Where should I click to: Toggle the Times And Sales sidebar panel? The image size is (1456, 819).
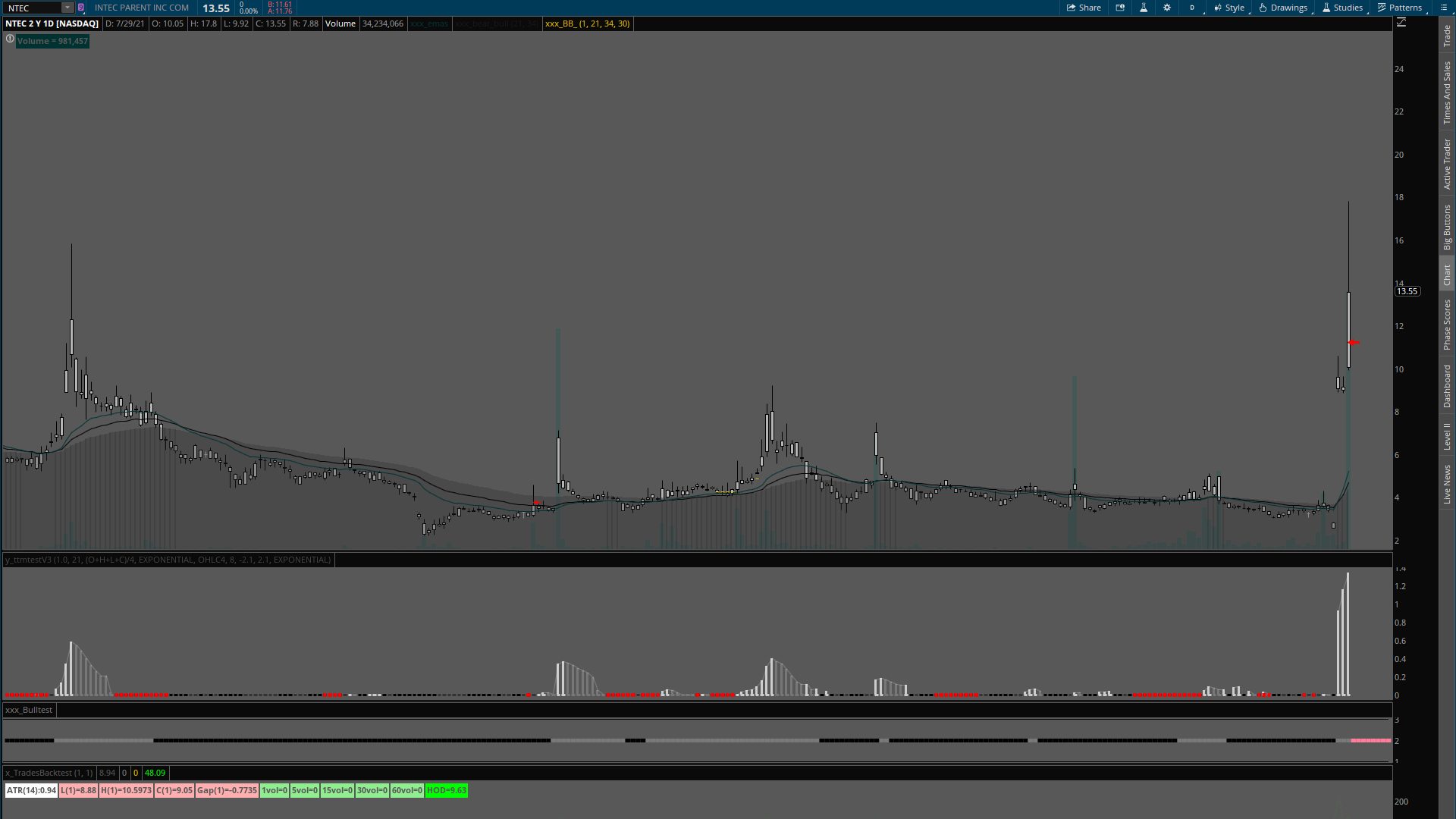pyautogui.click(x=1447, y=93)
